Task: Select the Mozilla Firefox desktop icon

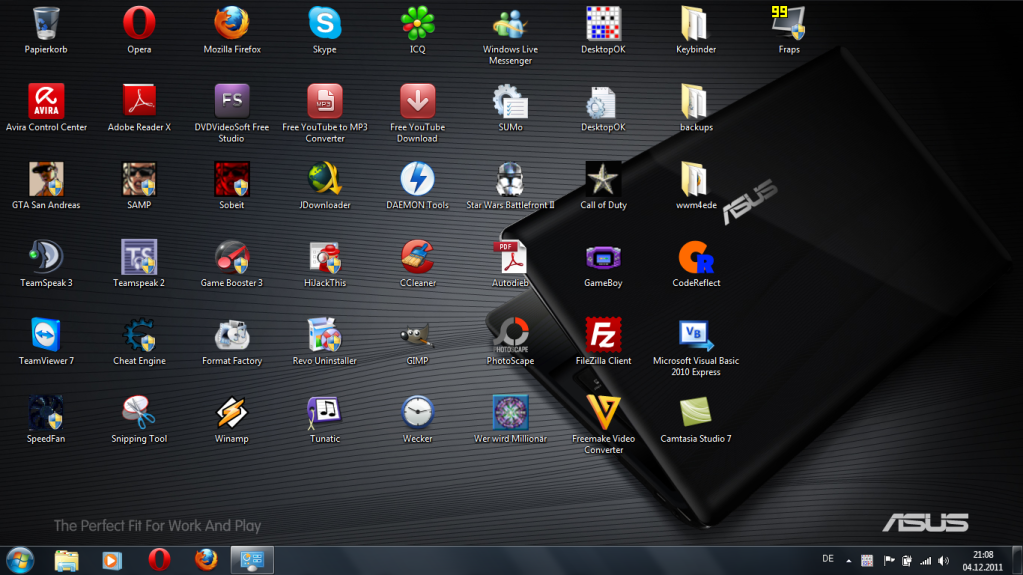Action: pyautogui.click(x=232, y=31)
